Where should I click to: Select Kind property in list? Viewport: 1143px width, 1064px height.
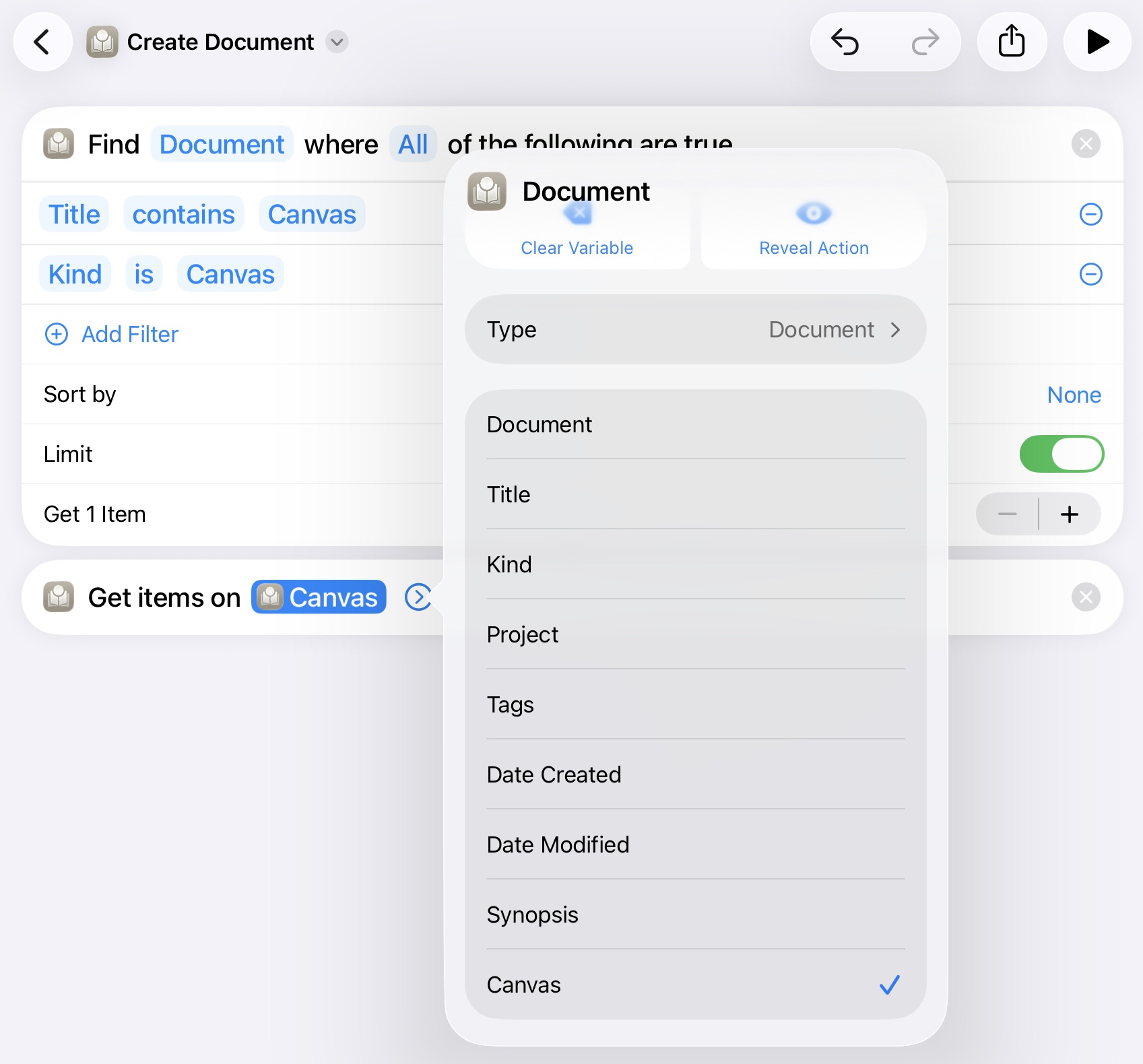[x=695, y=564]
